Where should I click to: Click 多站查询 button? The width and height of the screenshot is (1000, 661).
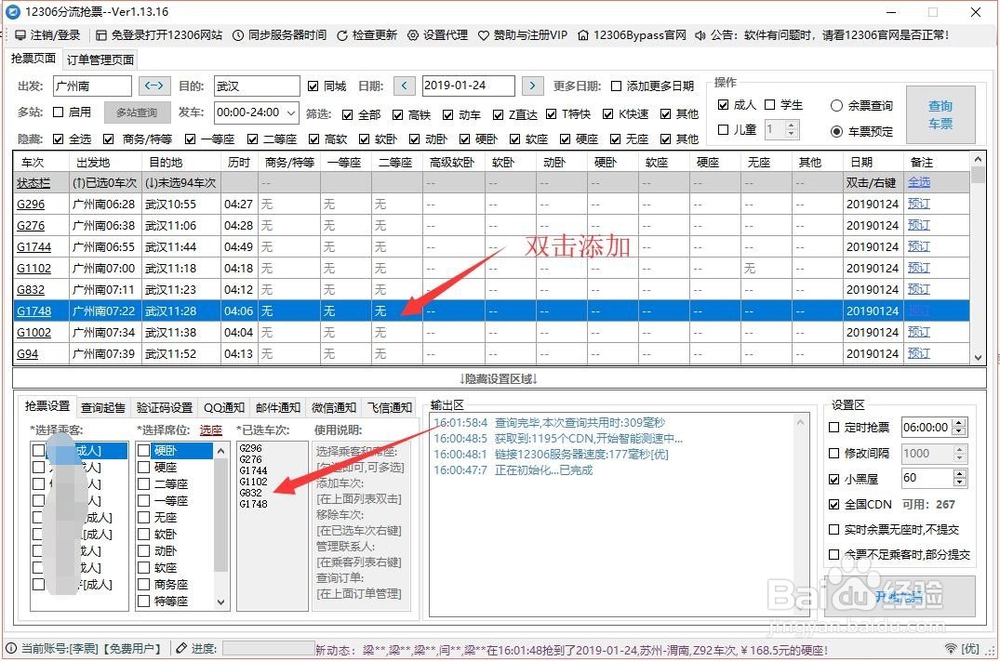click(137, 112)
